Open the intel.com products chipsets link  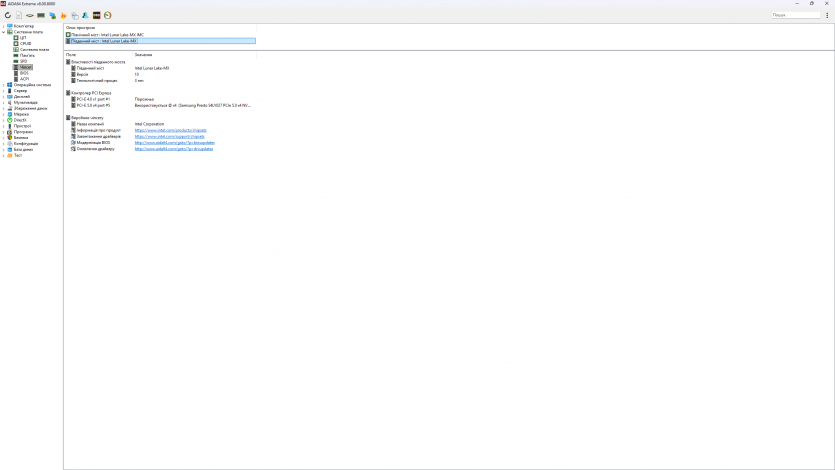[x=170, y=130]
